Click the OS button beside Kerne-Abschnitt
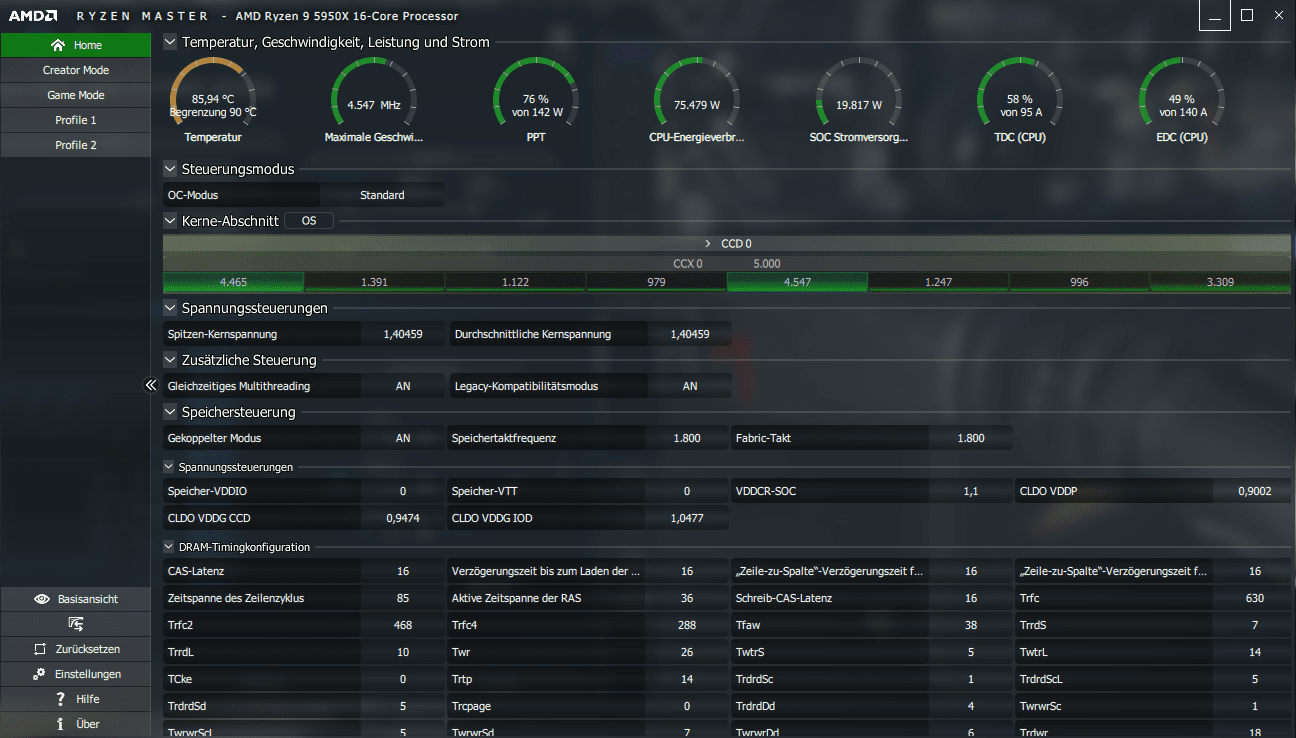This screenshot has width=1296, height=738. point(309,221)
